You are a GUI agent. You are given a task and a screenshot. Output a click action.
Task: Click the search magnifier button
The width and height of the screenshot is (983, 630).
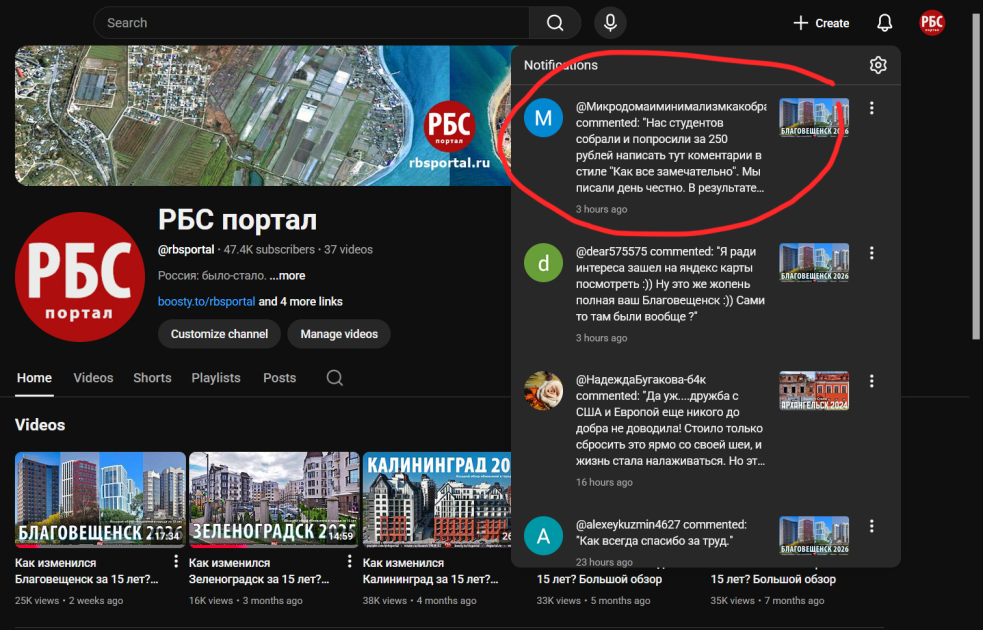point(555,23)
